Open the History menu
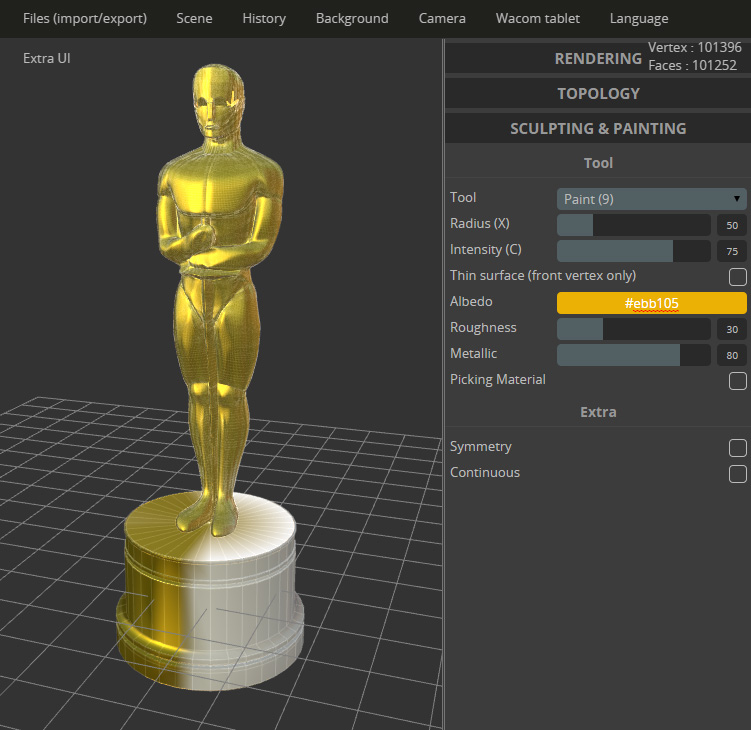The width and height of the screenshot is (751, 730). tap(264, 18)
